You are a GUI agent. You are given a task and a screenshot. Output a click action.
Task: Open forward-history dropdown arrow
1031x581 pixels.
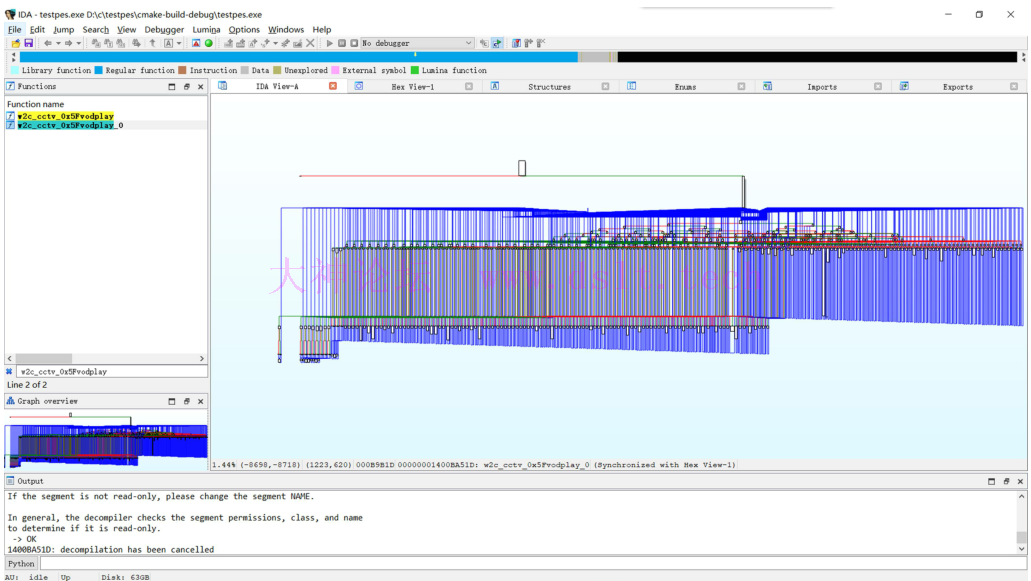tap(78, 43)
